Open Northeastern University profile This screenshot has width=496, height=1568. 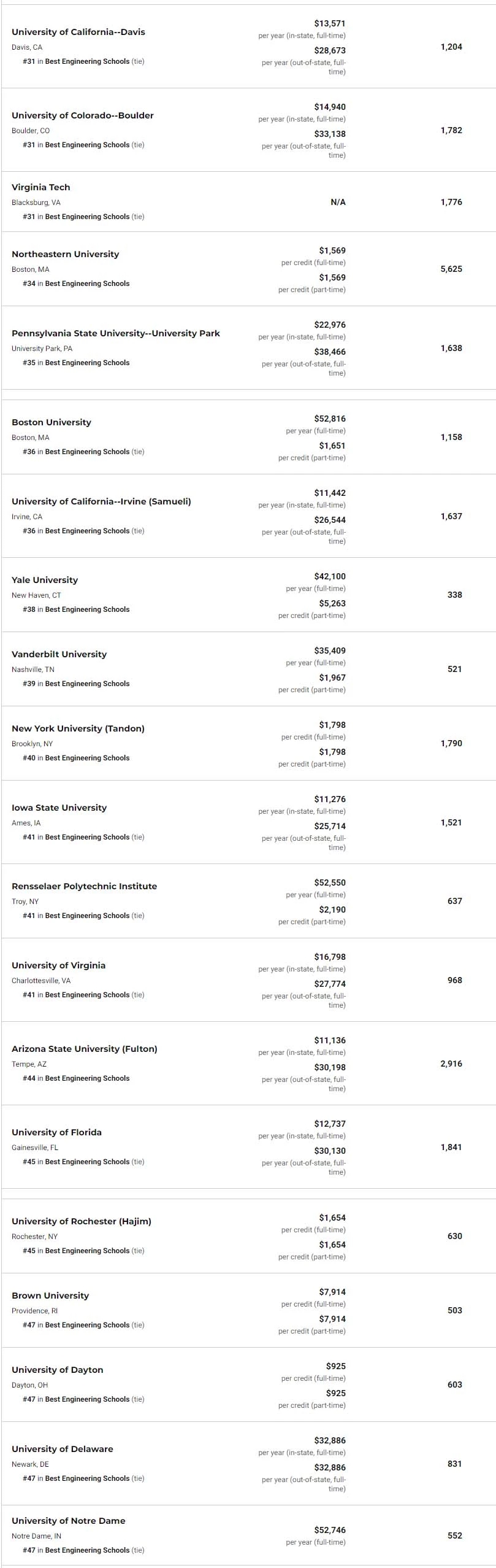click(66, 254)
